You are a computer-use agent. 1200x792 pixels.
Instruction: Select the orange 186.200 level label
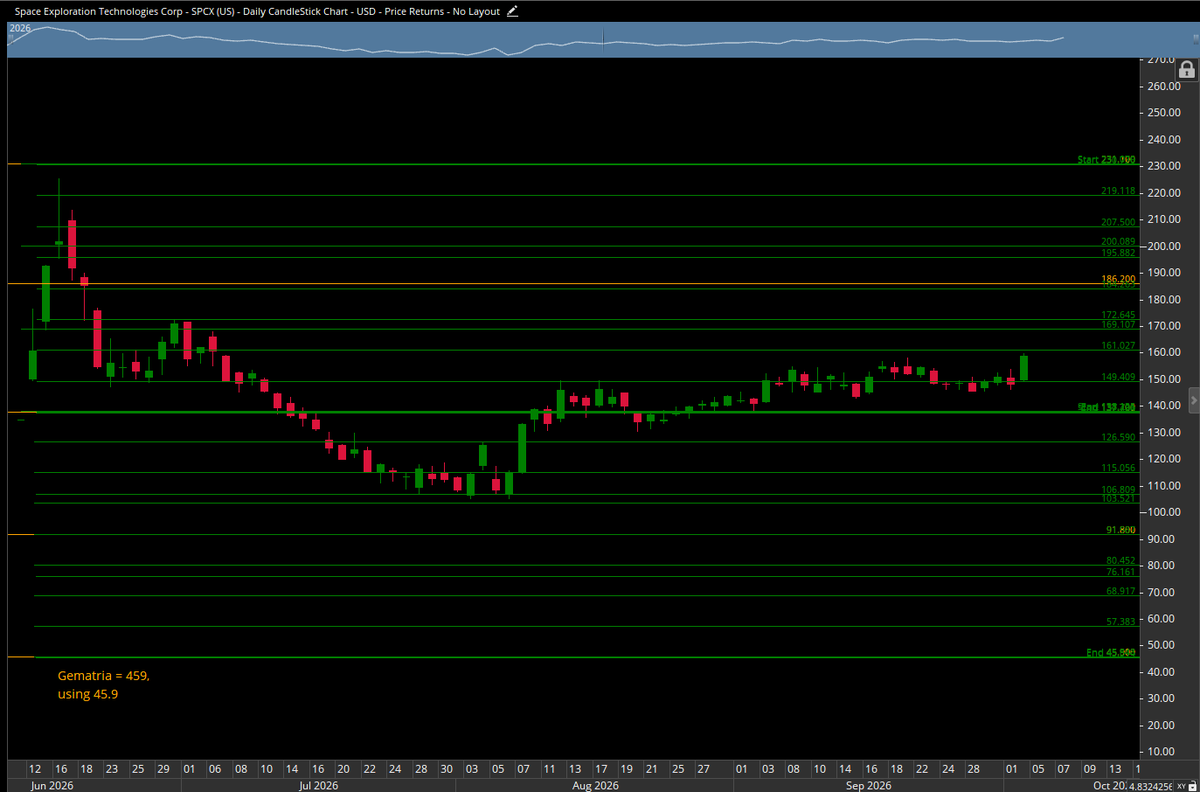point(1117,279)
